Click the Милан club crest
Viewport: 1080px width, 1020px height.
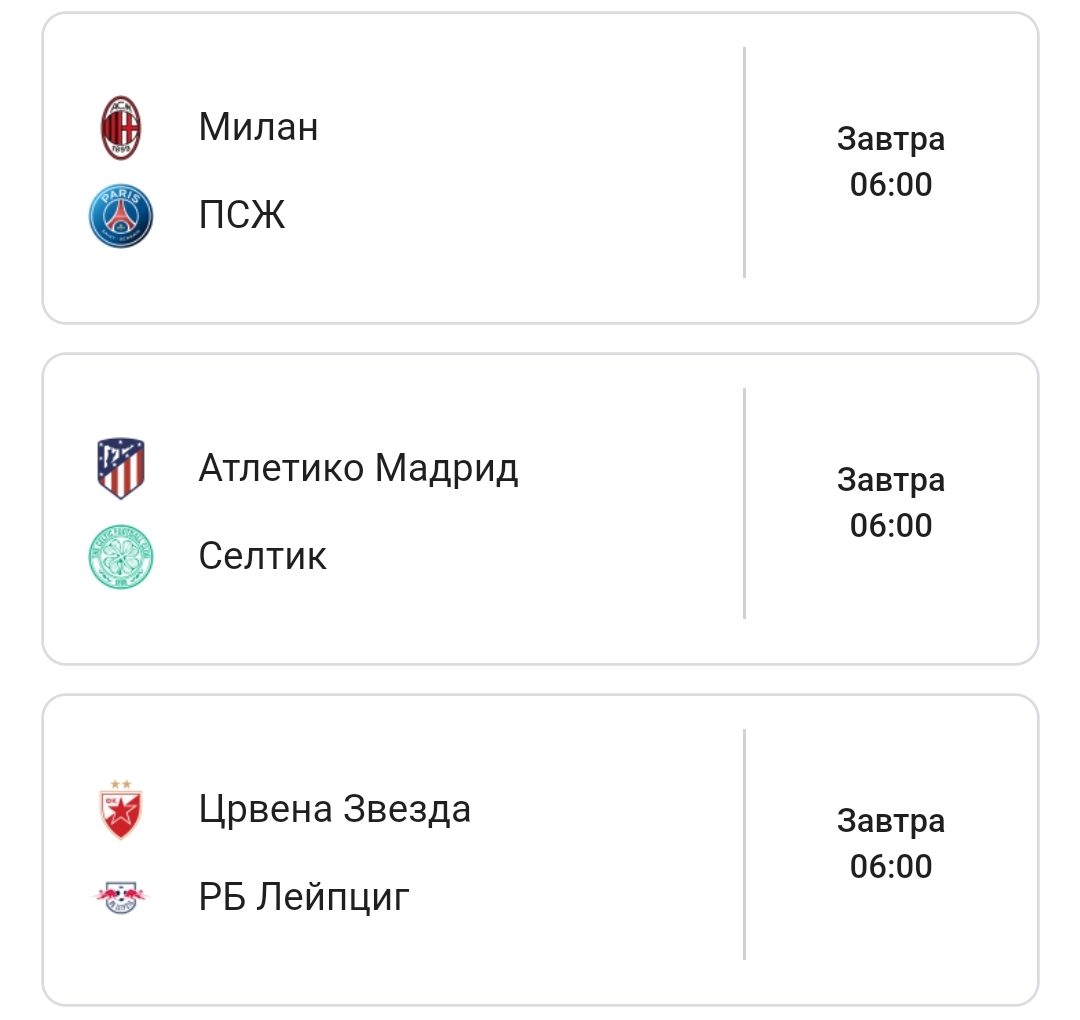[120, 126]
